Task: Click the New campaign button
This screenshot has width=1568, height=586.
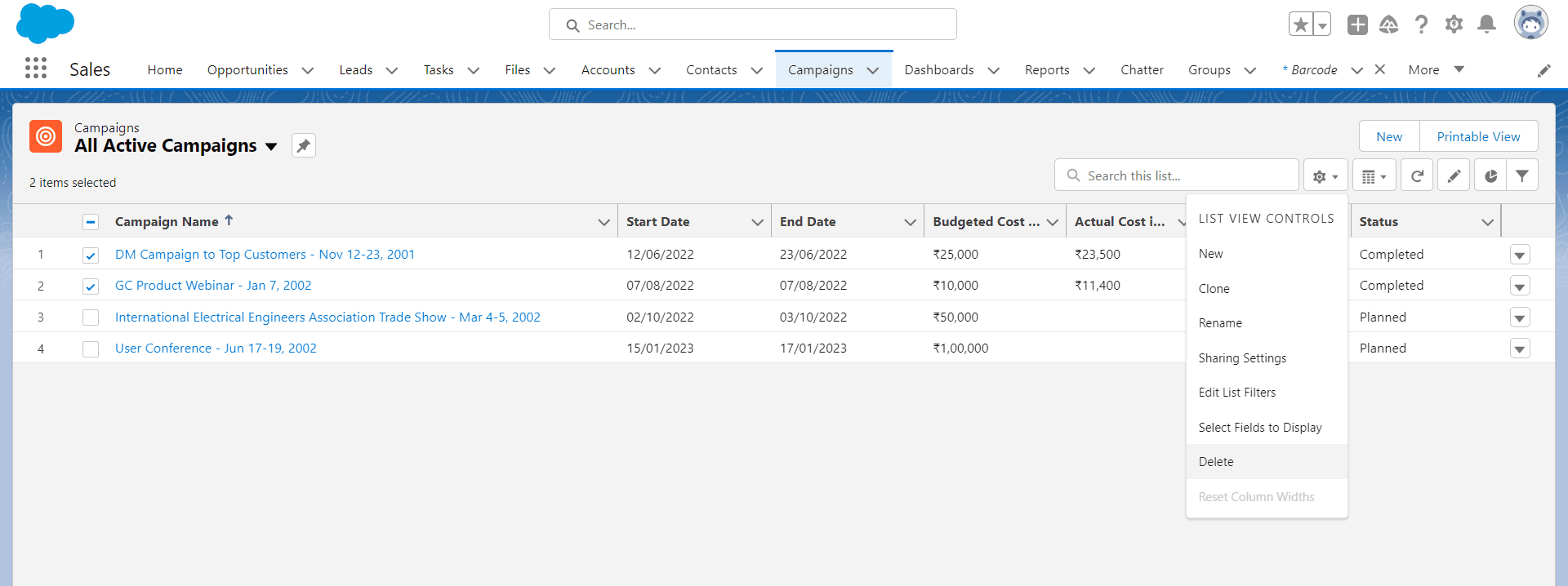Action: [x=1388, y=137]
